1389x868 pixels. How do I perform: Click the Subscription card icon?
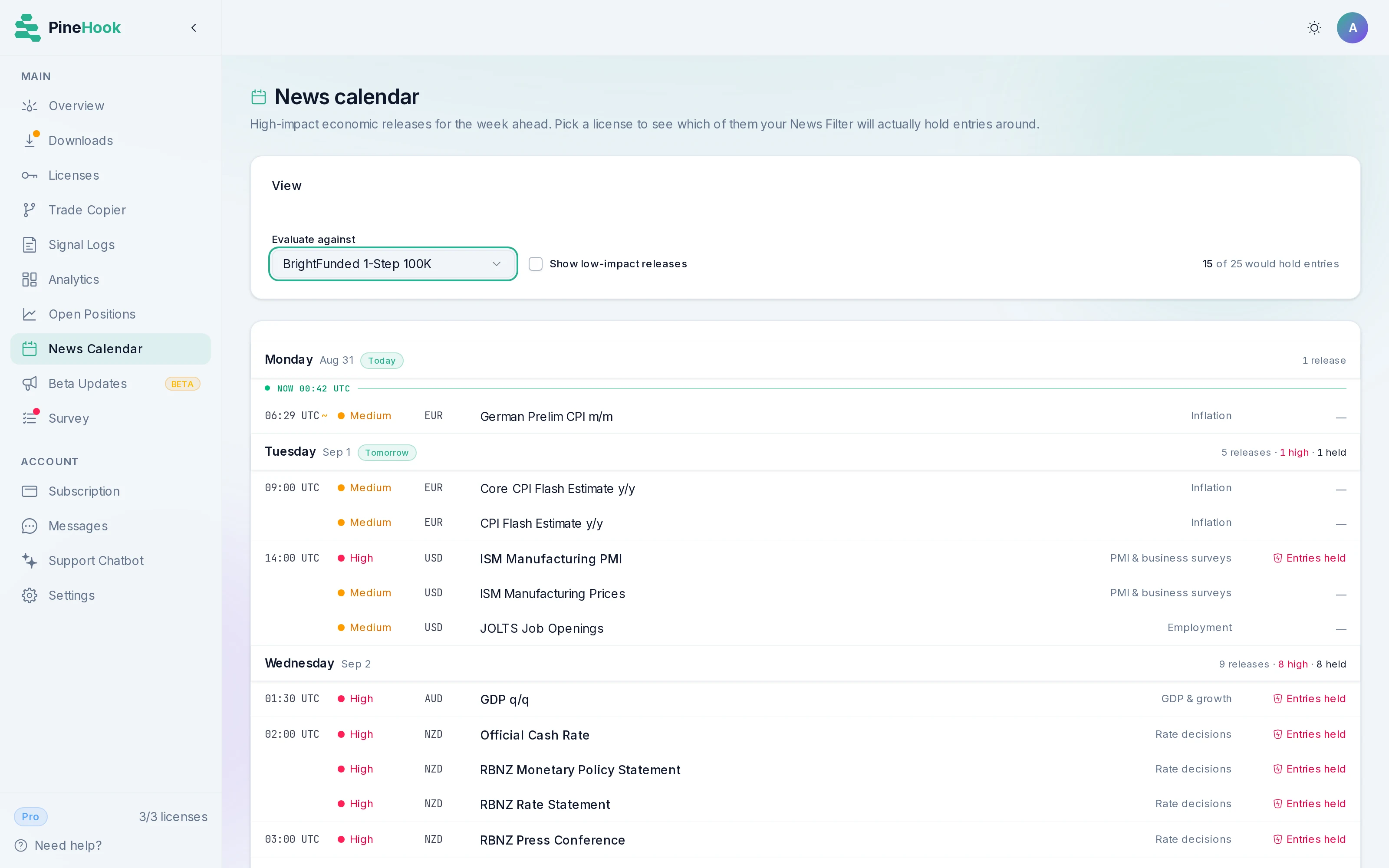(29, 491)
